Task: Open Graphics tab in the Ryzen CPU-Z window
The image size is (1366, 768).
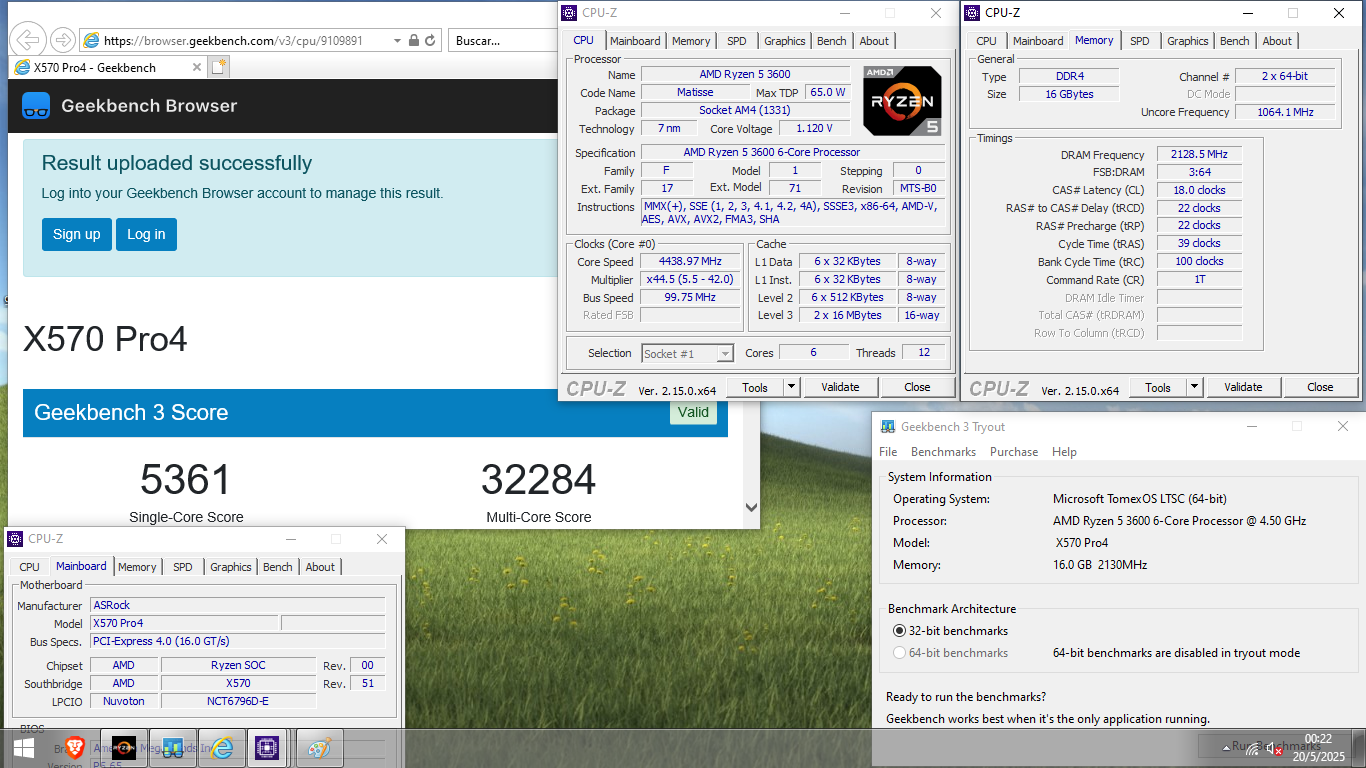Action: tap(785, 41)
